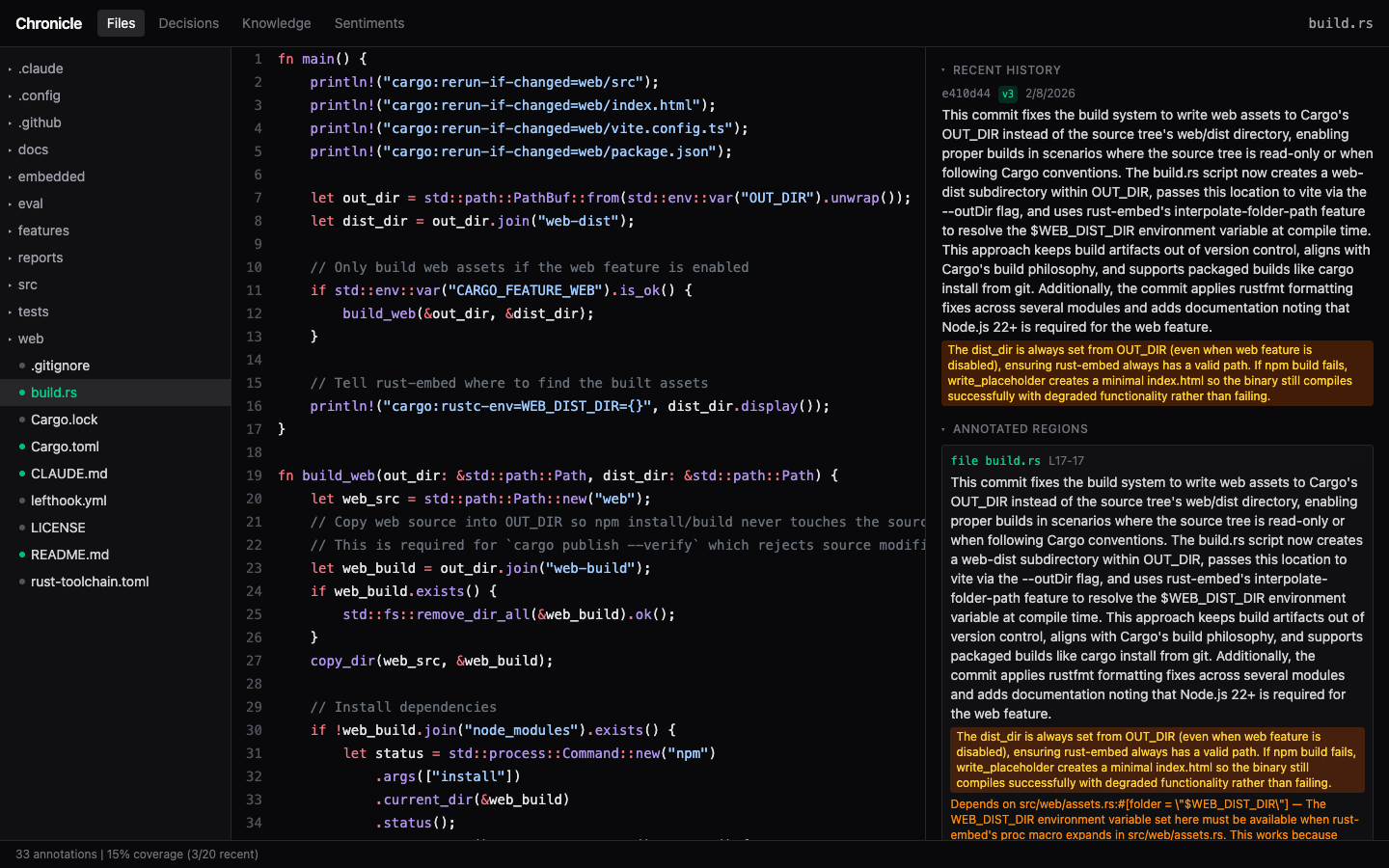
Task: Click the v3 version badge
Action: coord(1008,94)
